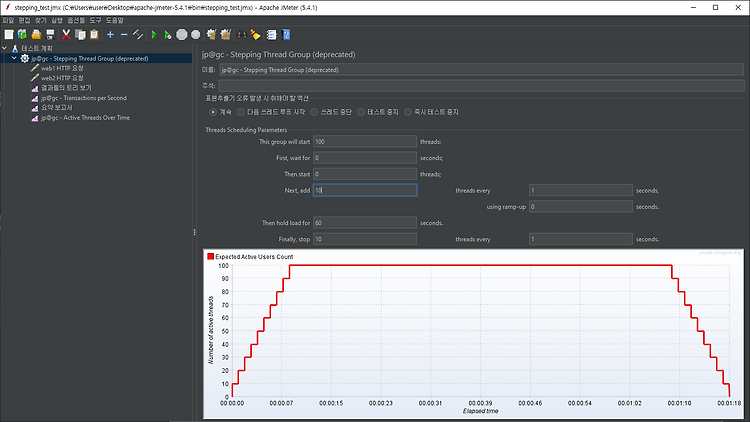Open the 실행 menu
The height and width of the screenshot is (422, 750).
point(57,21)
